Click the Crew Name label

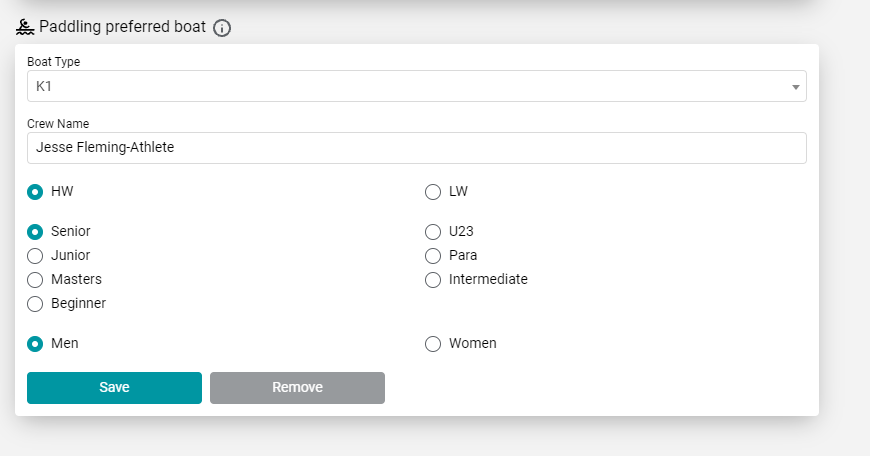coord(58,124)
